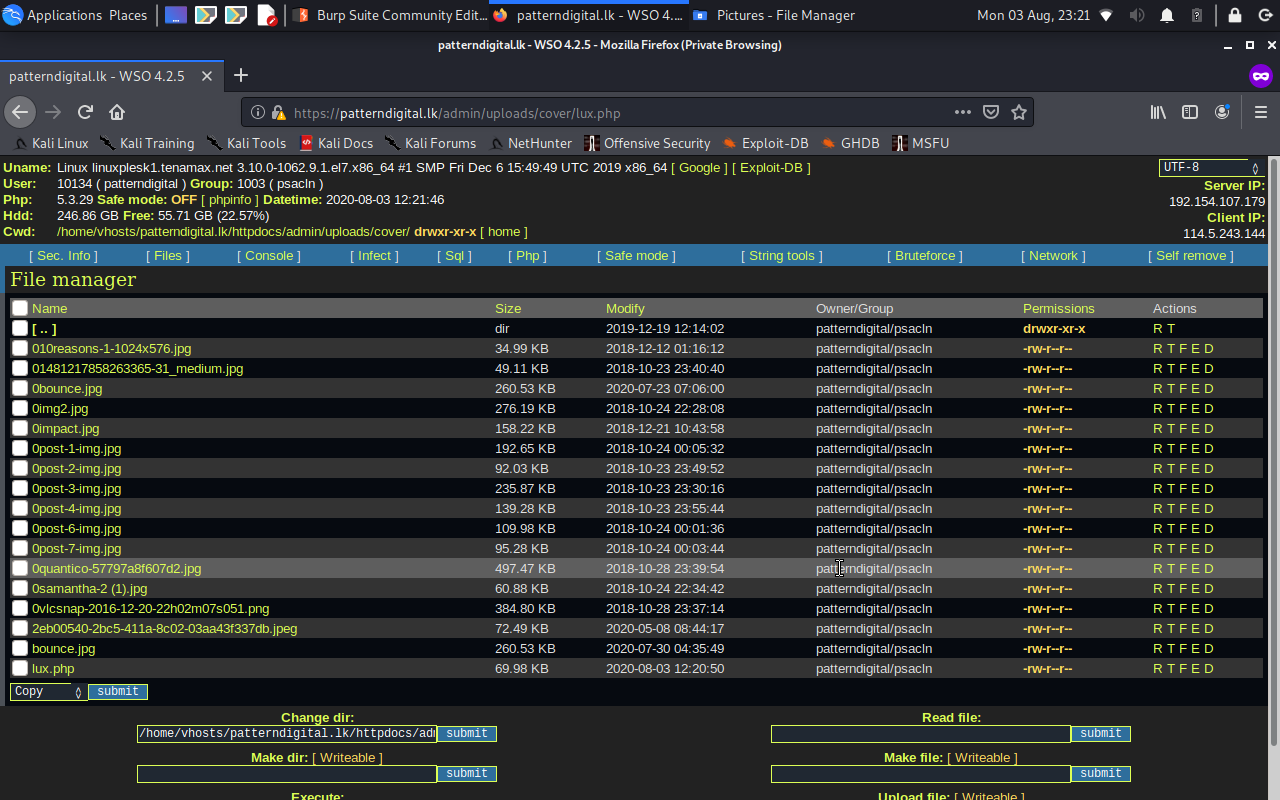1280x800 pixels.
Task: Click the D action for 0impact.jpg
Action: coord(1209,428)
